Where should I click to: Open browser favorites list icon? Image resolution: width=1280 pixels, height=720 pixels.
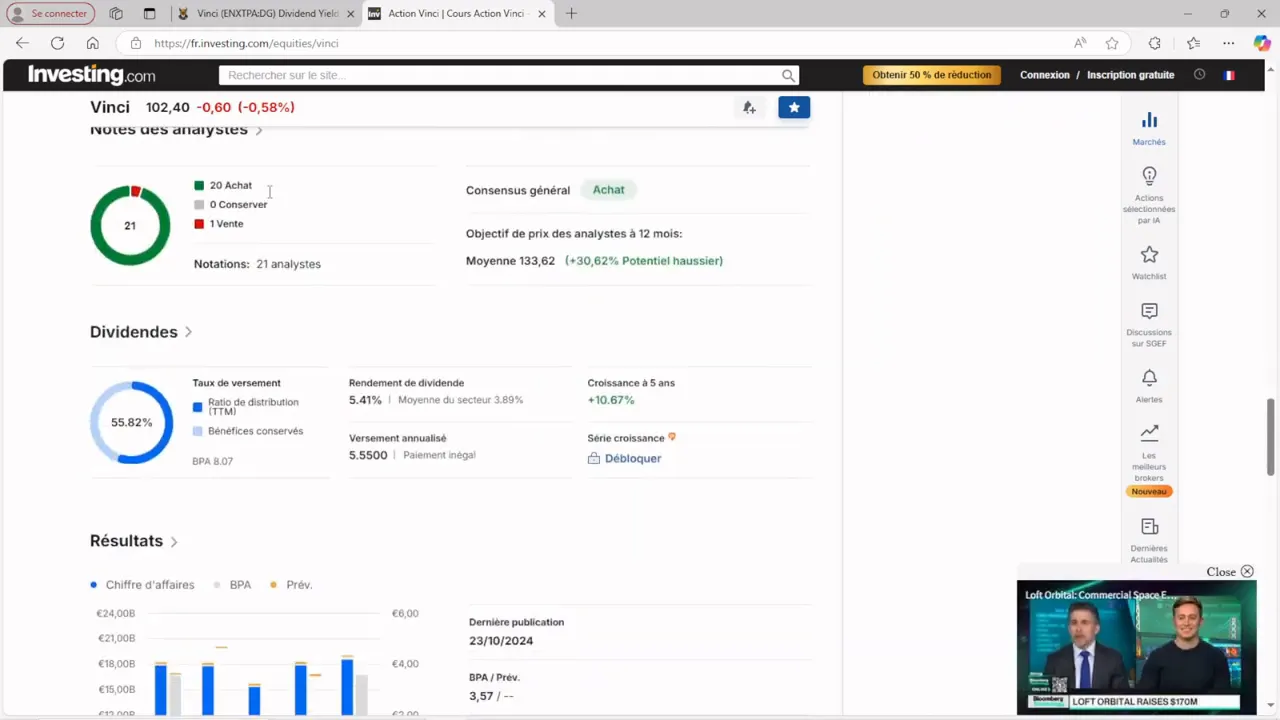tap(1193, 43)
